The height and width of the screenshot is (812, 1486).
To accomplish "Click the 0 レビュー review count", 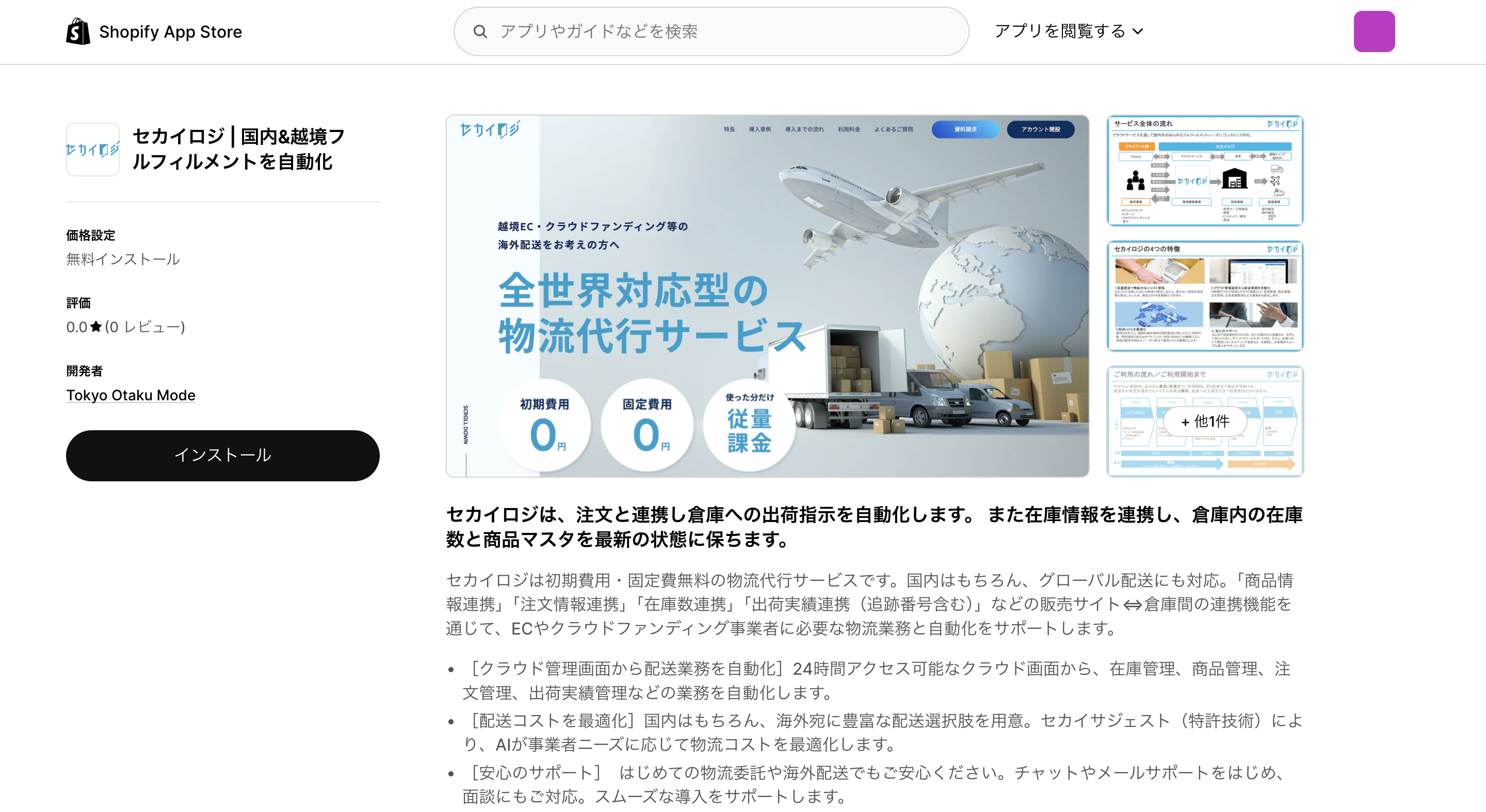I will [x=145, y=327].
